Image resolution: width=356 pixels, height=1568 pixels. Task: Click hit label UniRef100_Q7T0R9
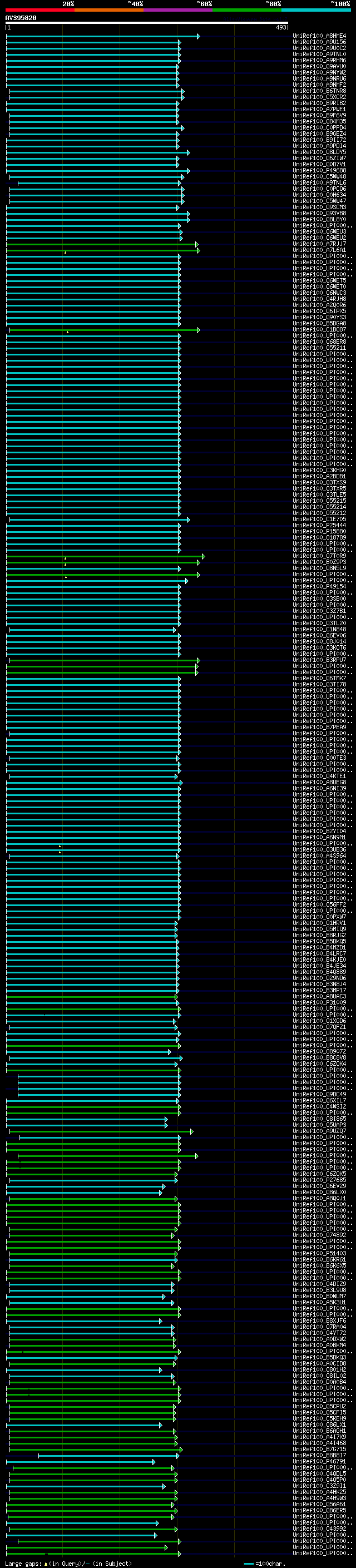pos(319,556)
